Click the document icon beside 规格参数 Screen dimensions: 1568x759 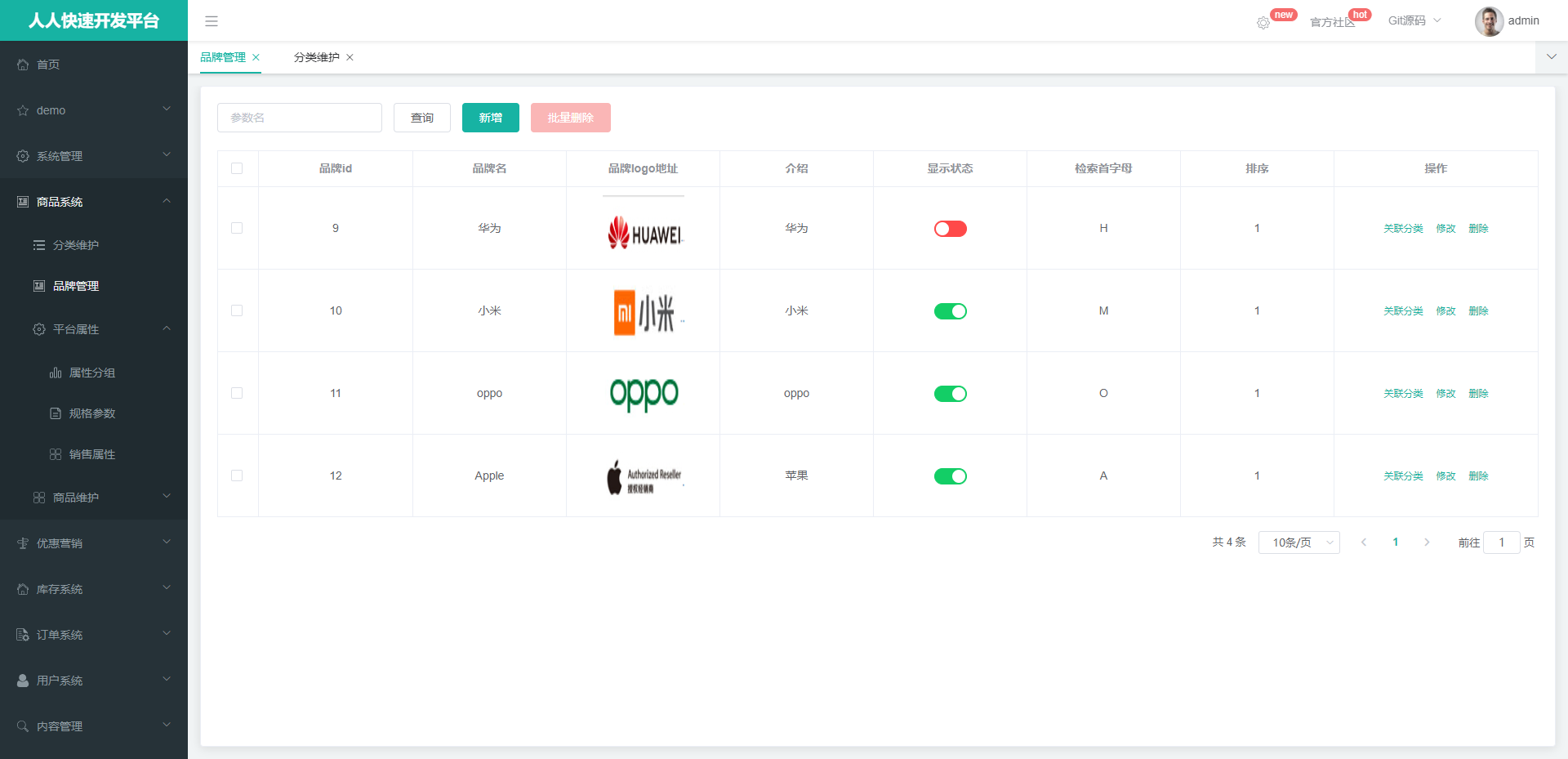tap(56, 413)
